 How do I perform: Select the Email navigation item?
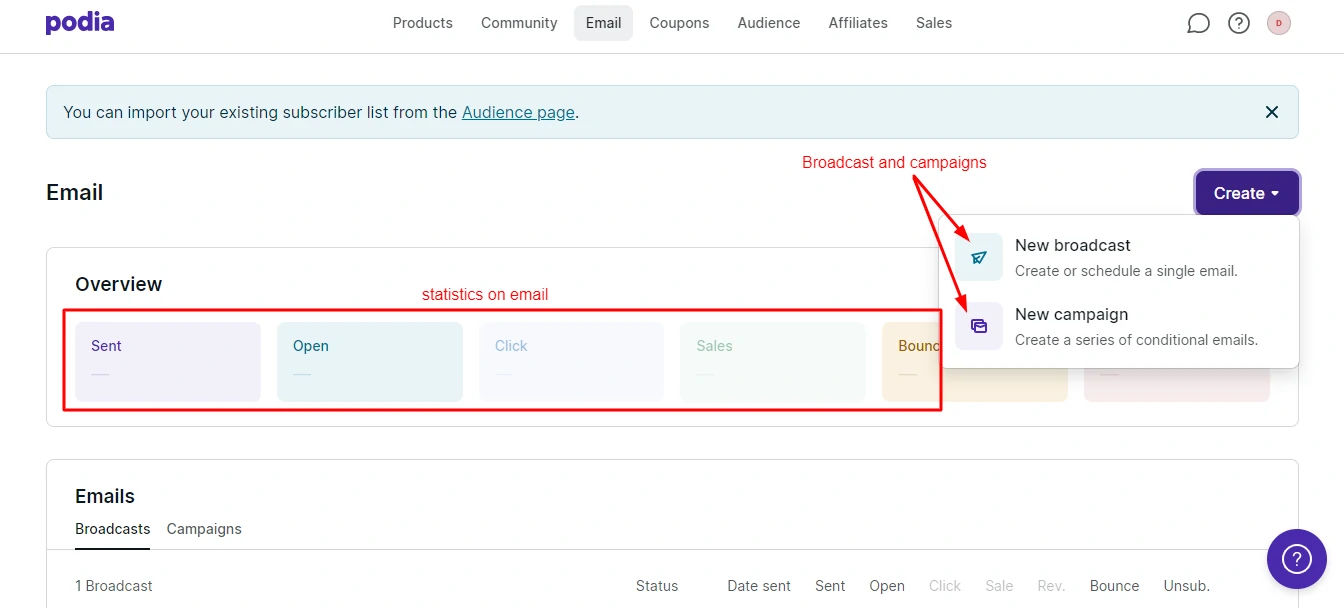[603, 23]
